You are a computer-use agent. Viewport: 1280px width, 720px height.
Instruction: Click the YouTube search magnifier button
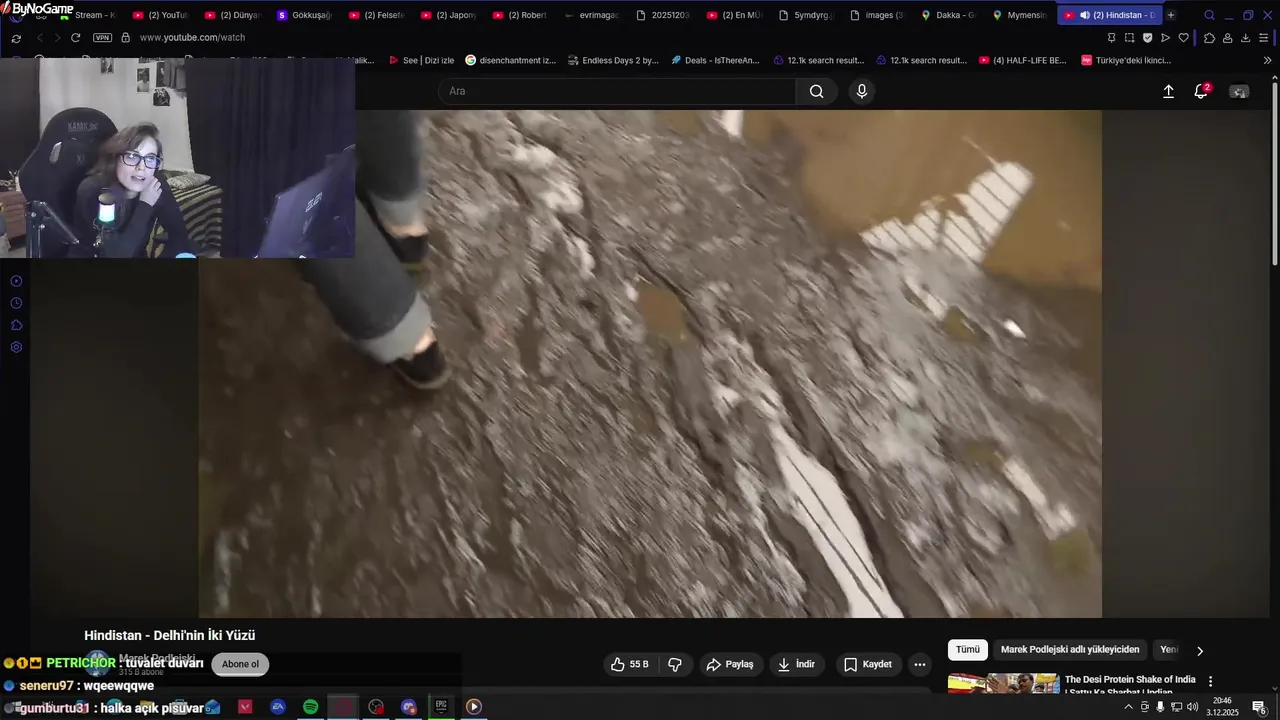[x=816, y=91]
